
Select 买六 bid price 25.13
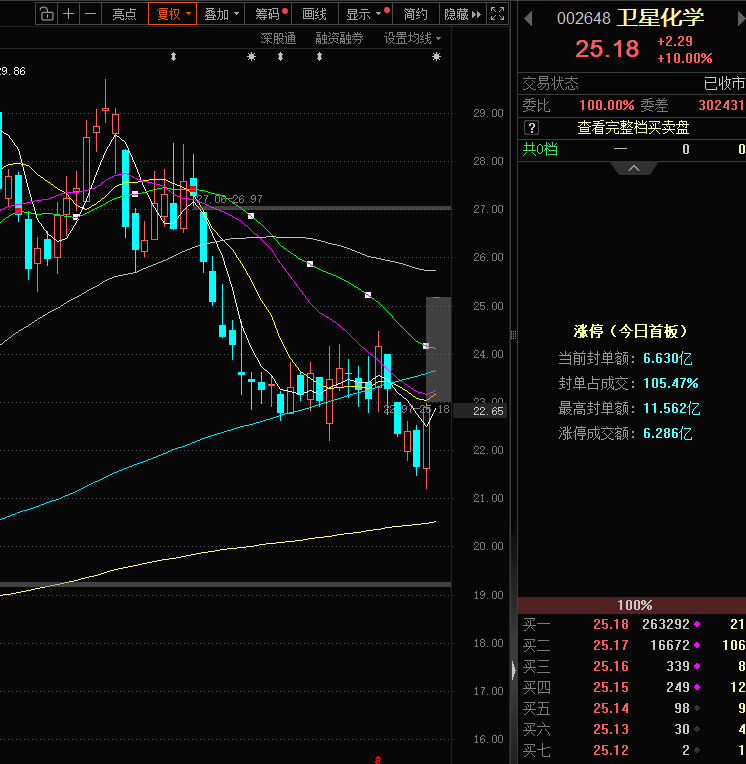[611, 729]
